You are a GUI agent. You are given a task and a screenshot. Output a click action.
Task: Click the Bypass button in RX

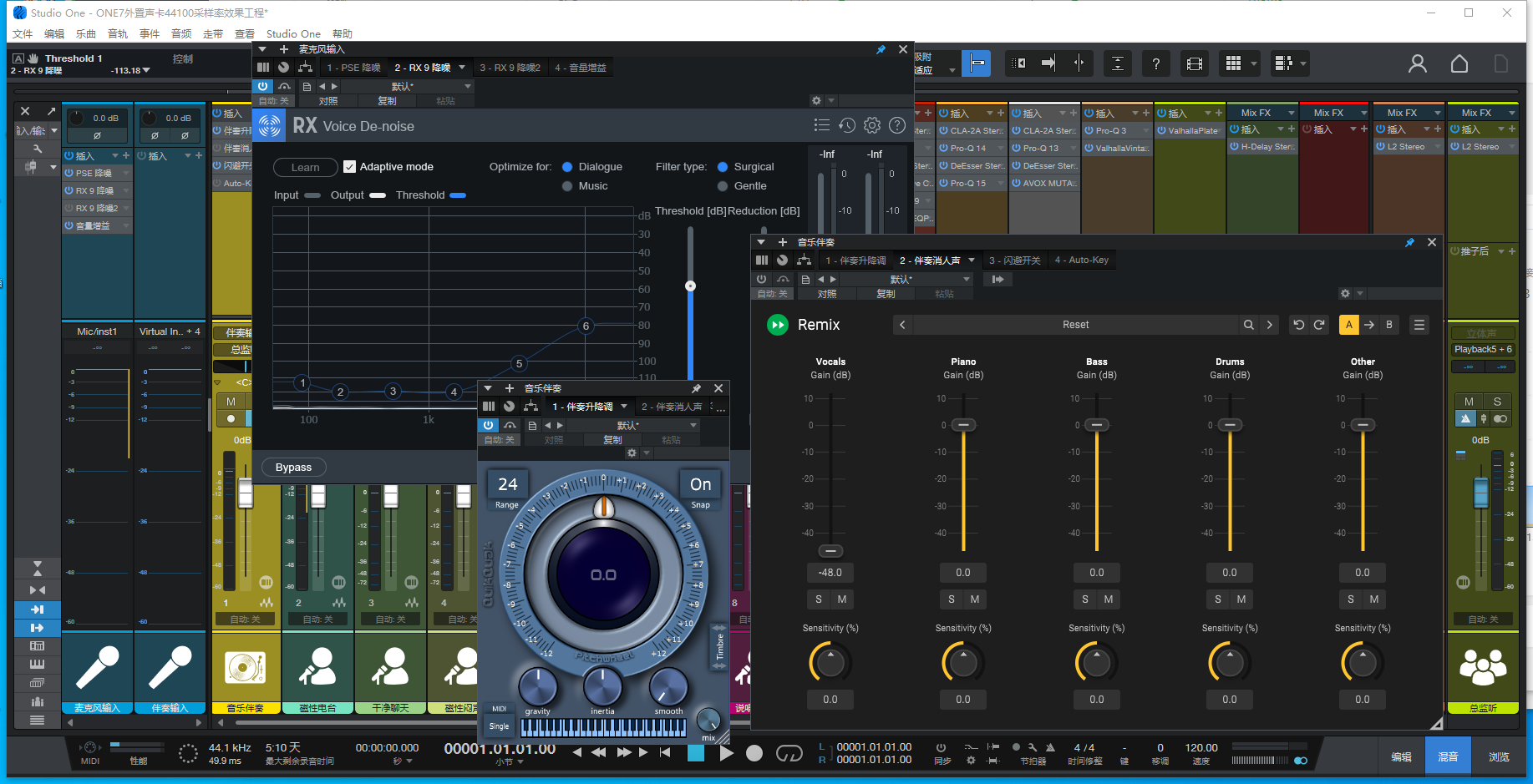pyautogui.click(x=293, y=468)
